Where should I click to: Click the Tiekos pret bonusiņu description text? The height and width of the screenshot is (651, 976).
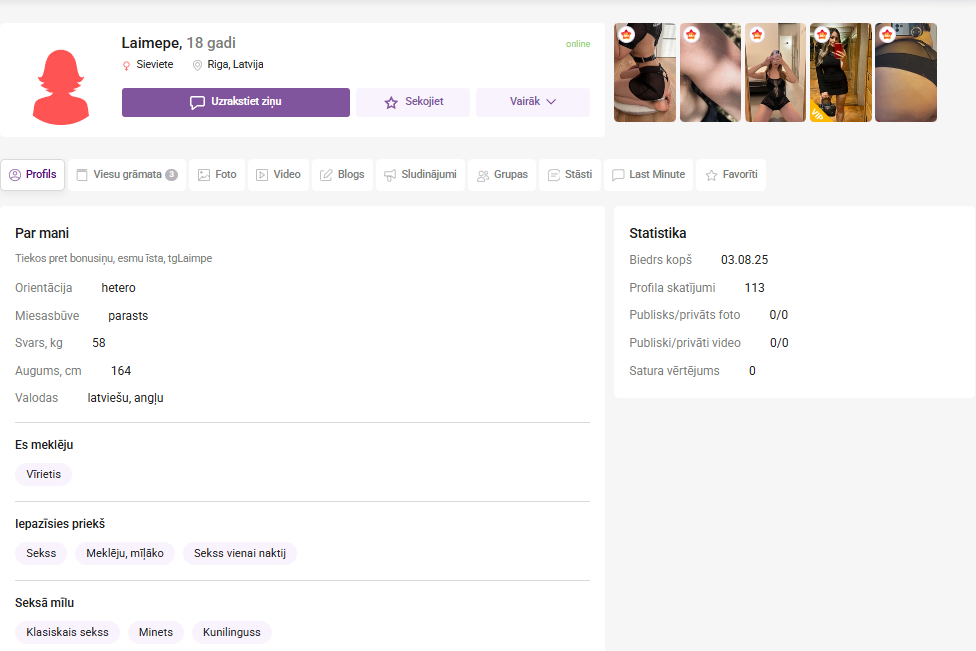pos(113,258)
